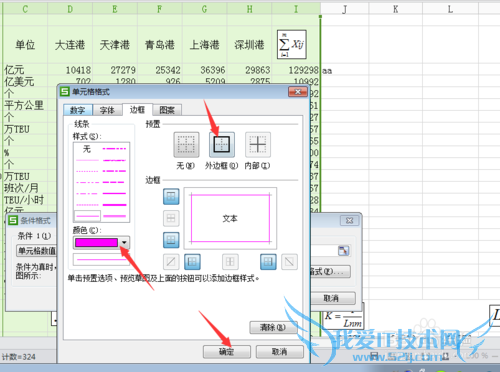Select the thin dotted line style
This screenshot has width=500, height=372.
pyautogui.click(x=87, y=171)
